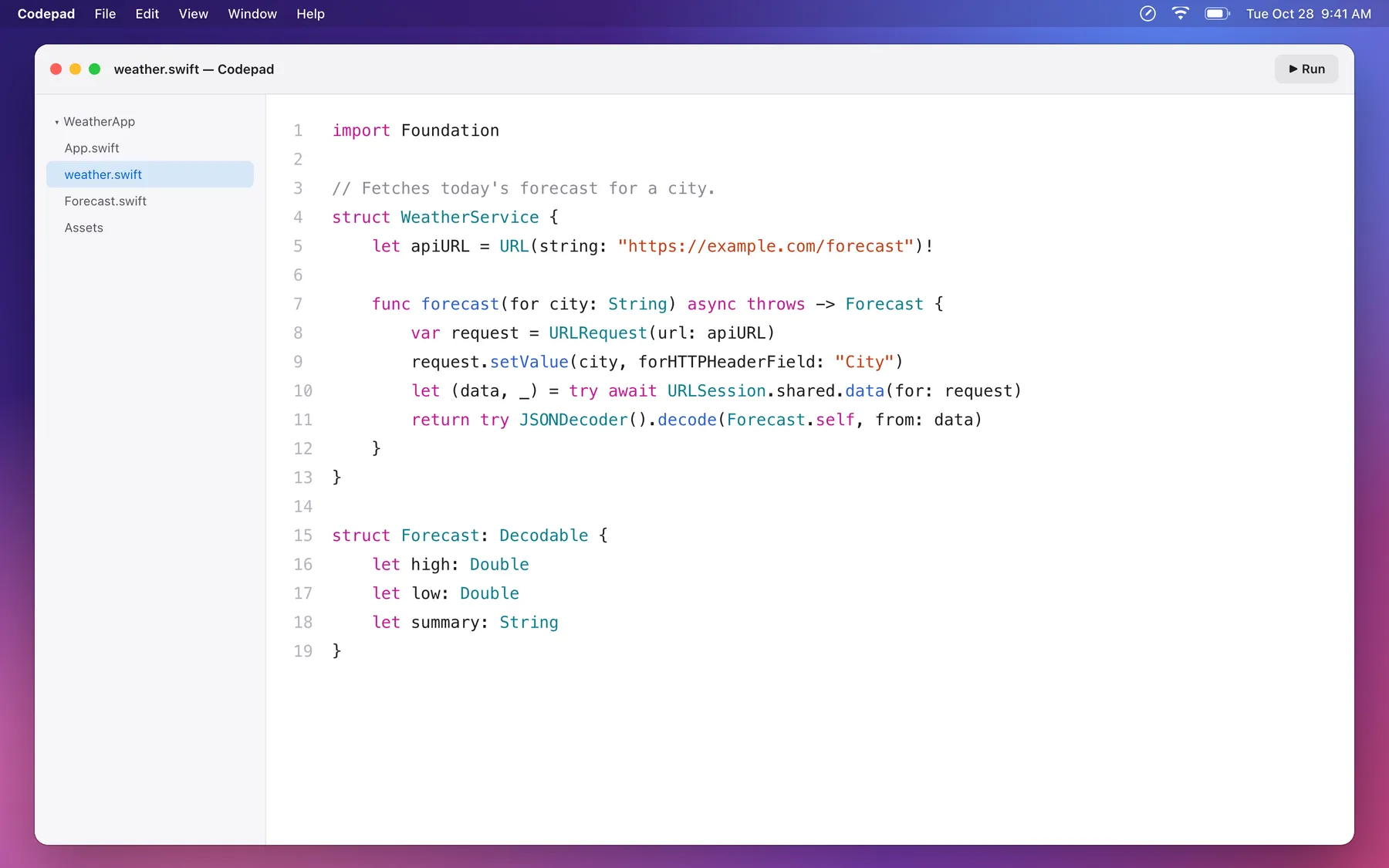Click the "low" property name on line 17
Screen dimensions: 1389x868
(425, 593)
